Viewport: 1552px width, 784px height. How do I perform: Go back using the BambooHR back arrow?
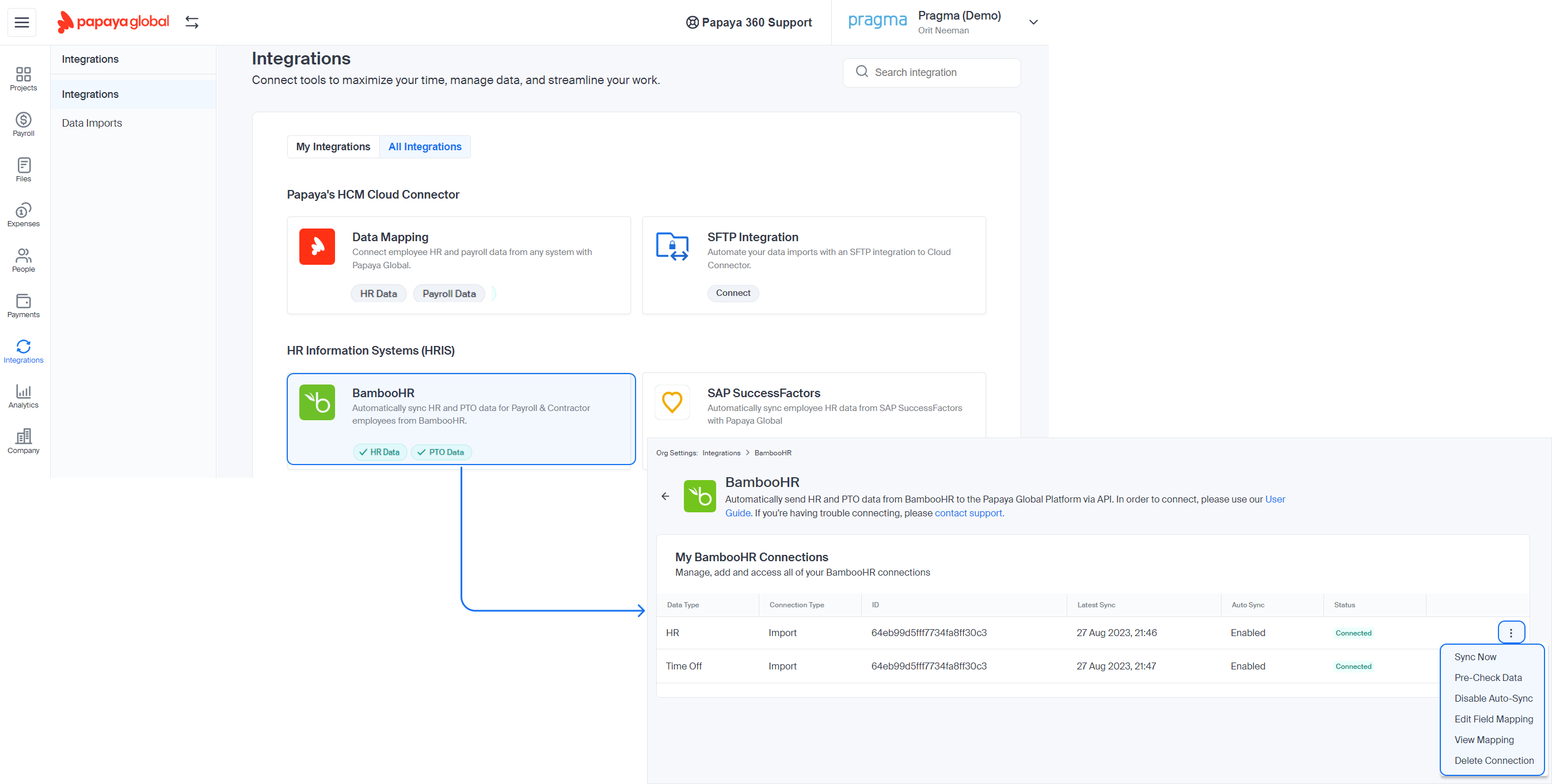click(x=665, y=496)
